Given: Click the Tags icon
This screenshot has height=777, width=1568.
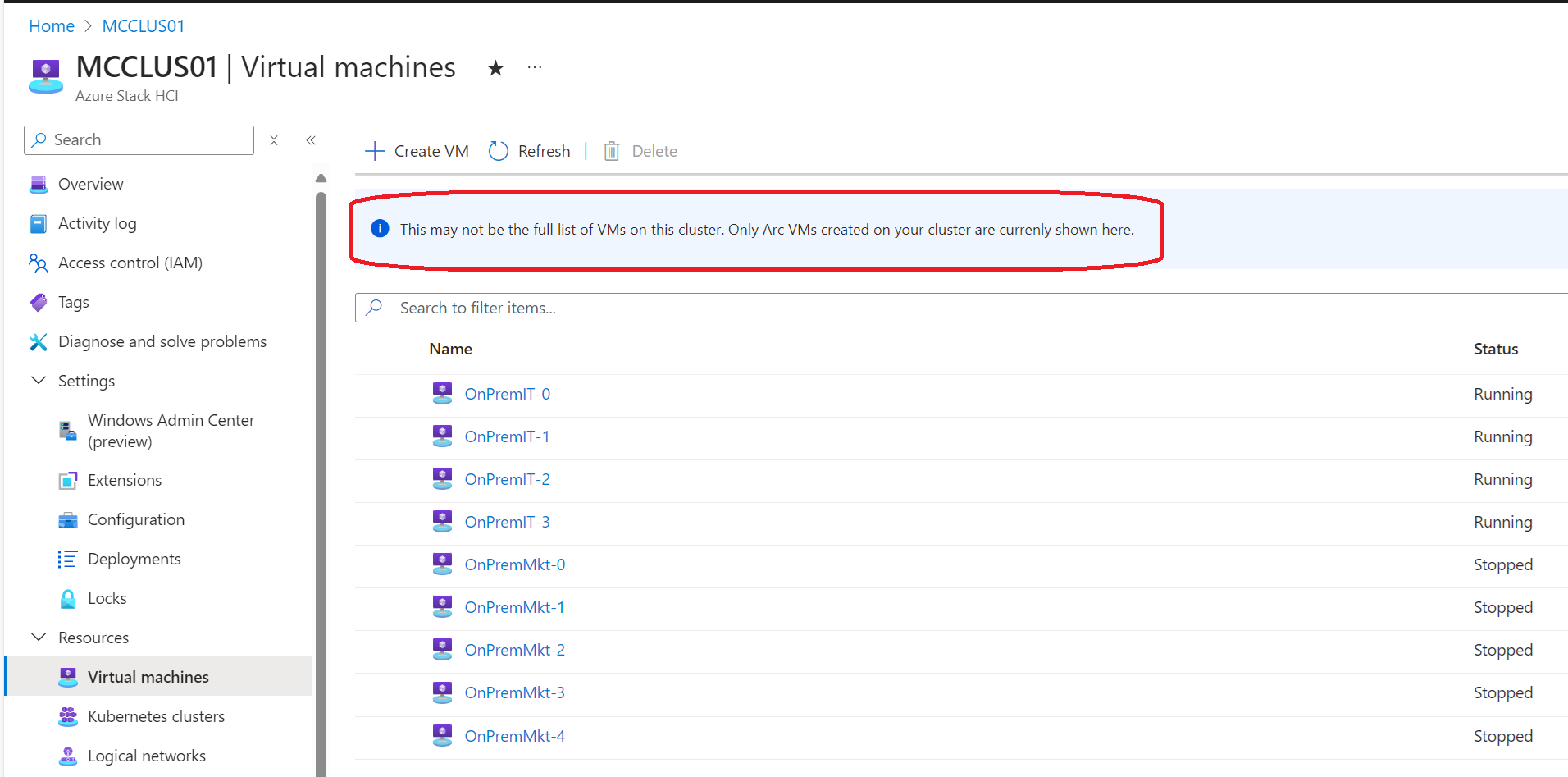Looking at the screenshot, I should (39, 302).
